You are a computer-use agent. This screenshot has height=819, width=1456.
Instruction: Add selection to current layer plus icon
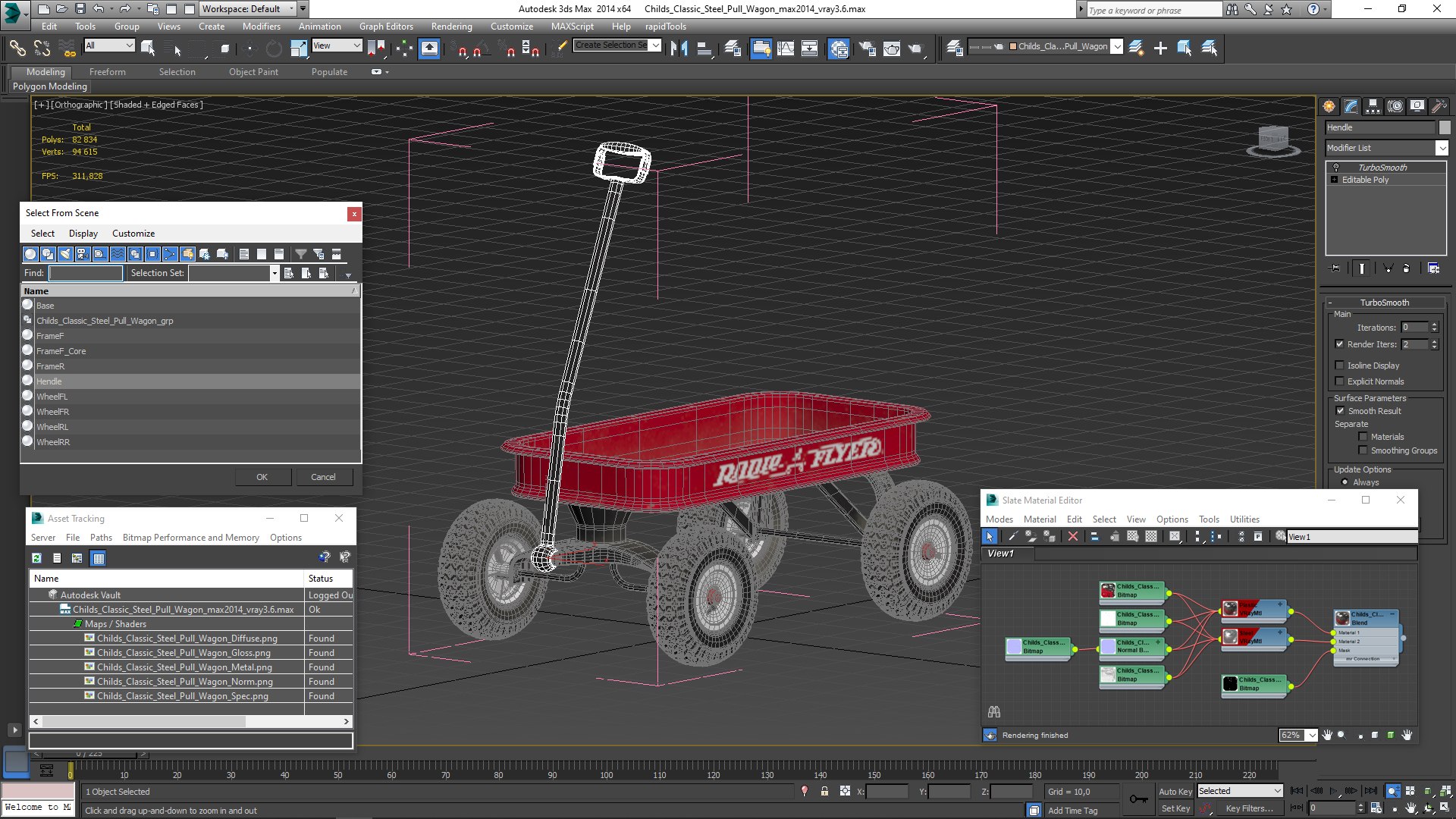1160,49
